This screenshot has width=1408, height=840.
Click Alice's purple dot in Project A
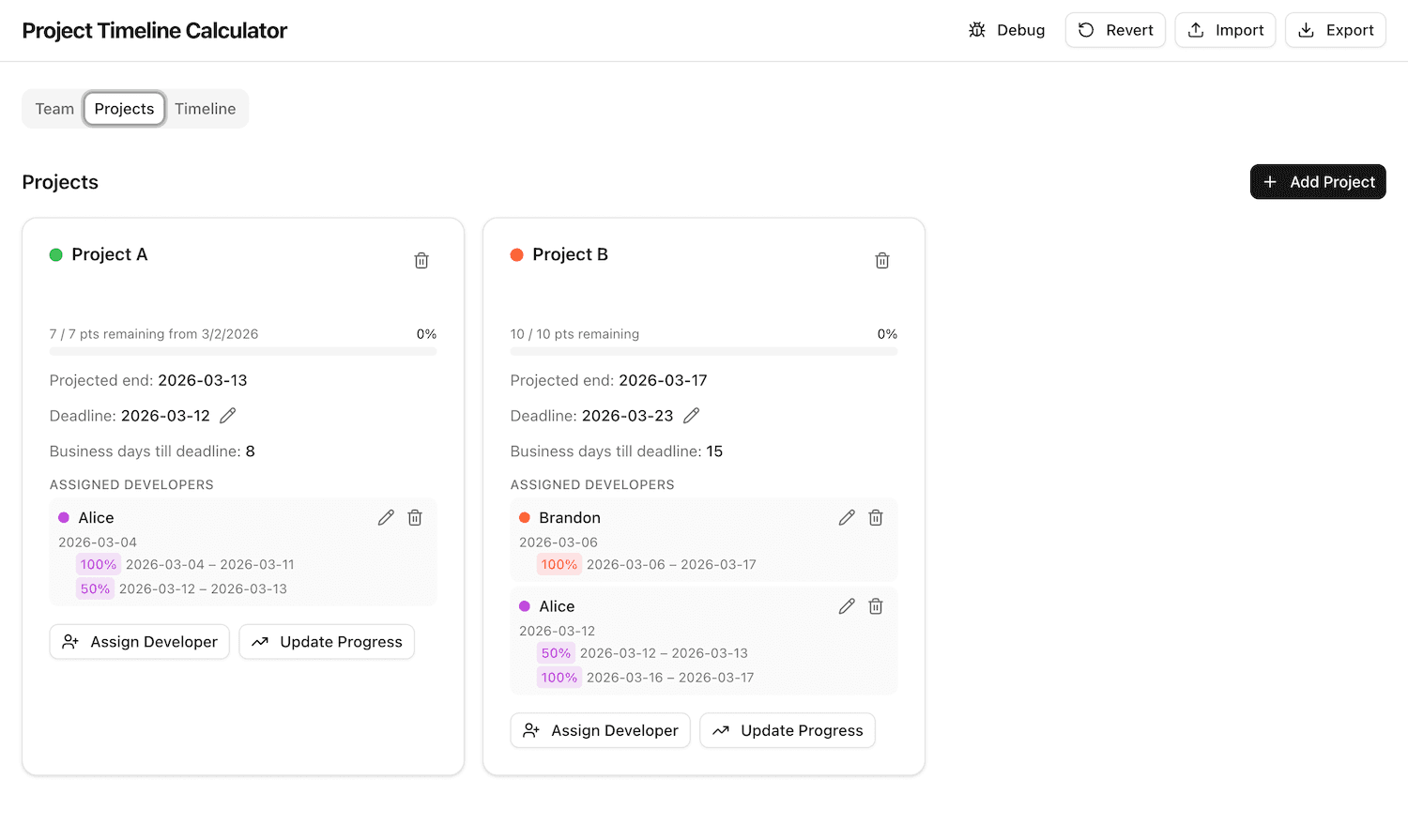[63, 517]
